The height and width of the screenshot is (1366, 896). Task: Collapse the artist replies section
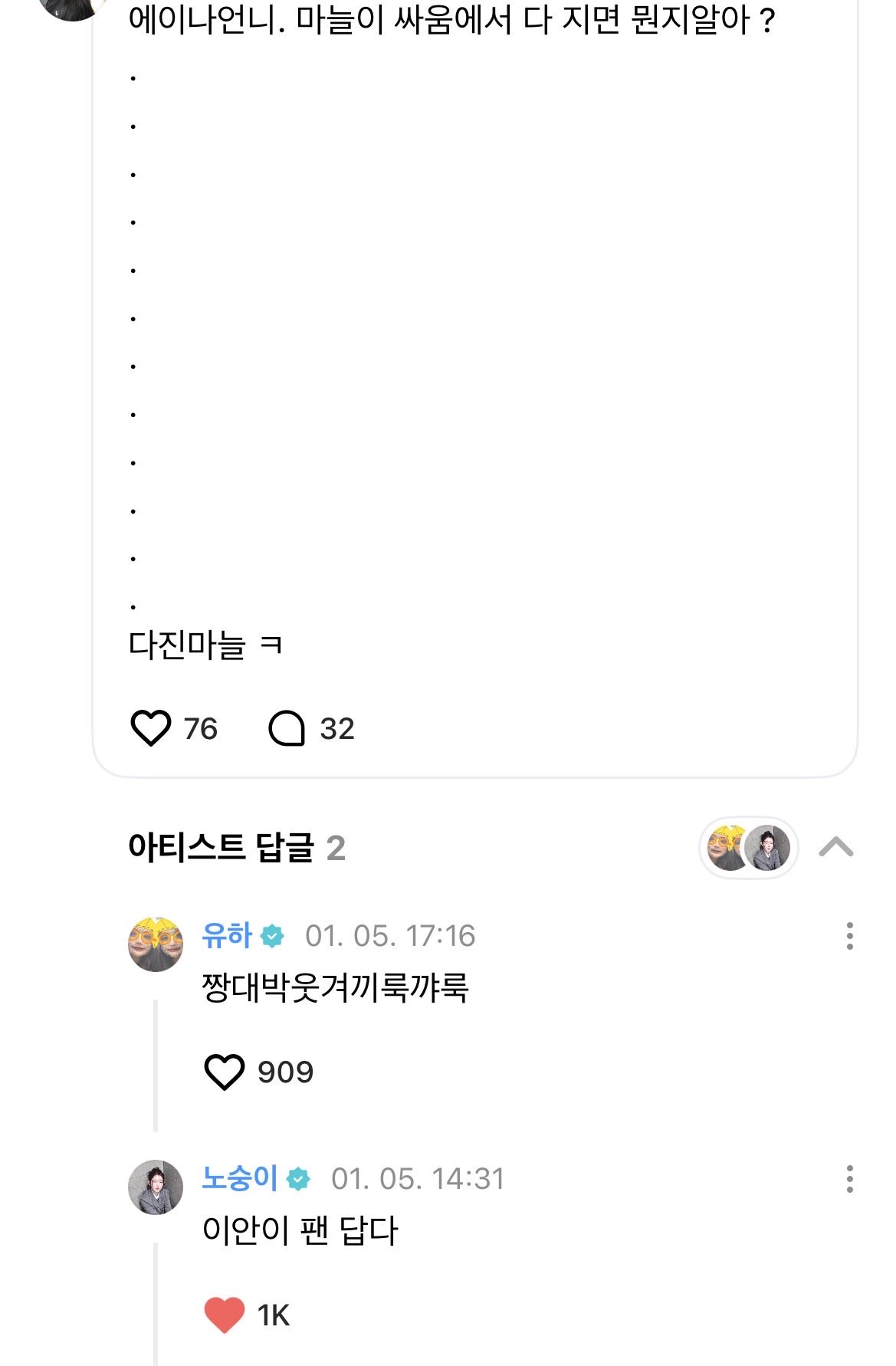point(835,847)
